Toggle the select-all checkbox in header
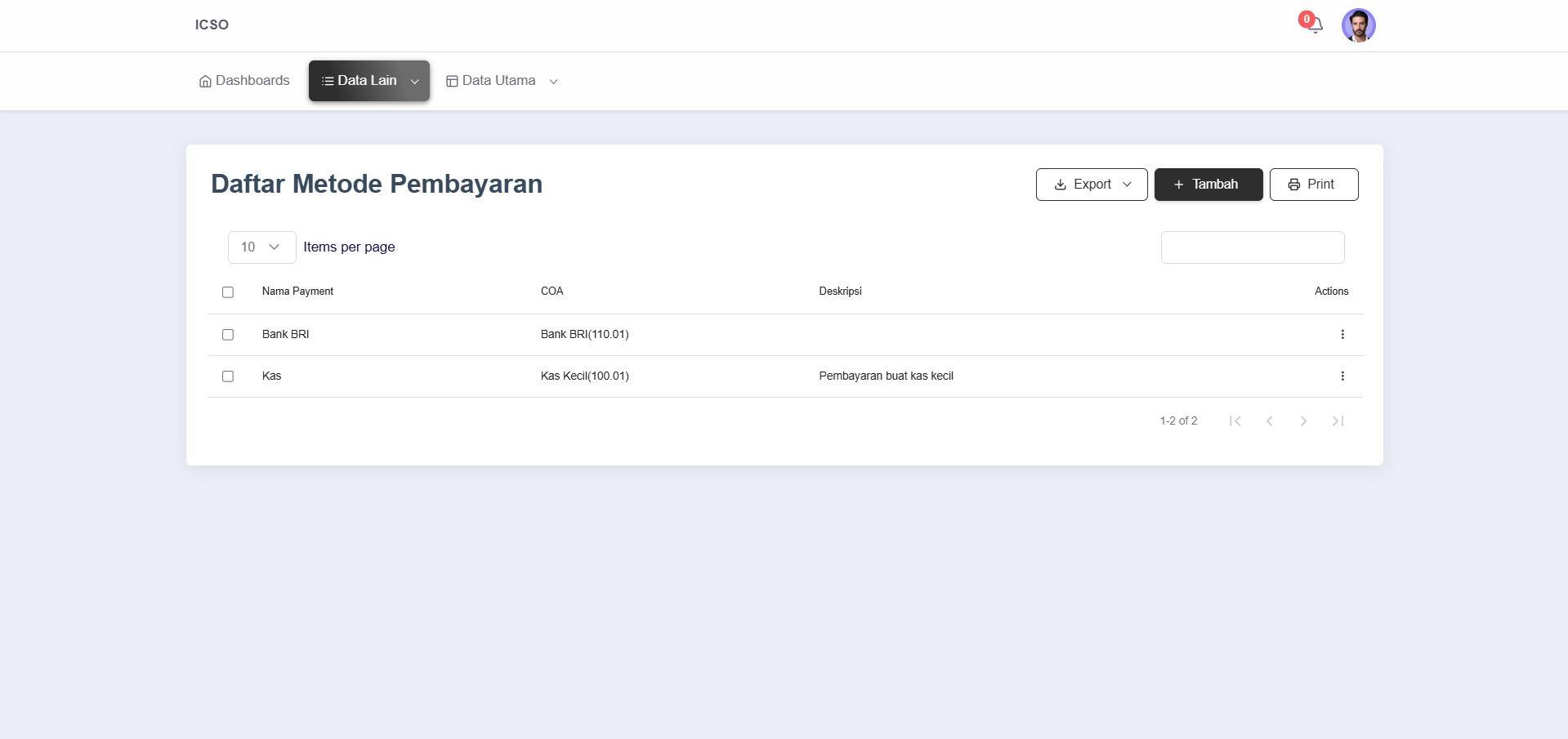 click(228, 292)
